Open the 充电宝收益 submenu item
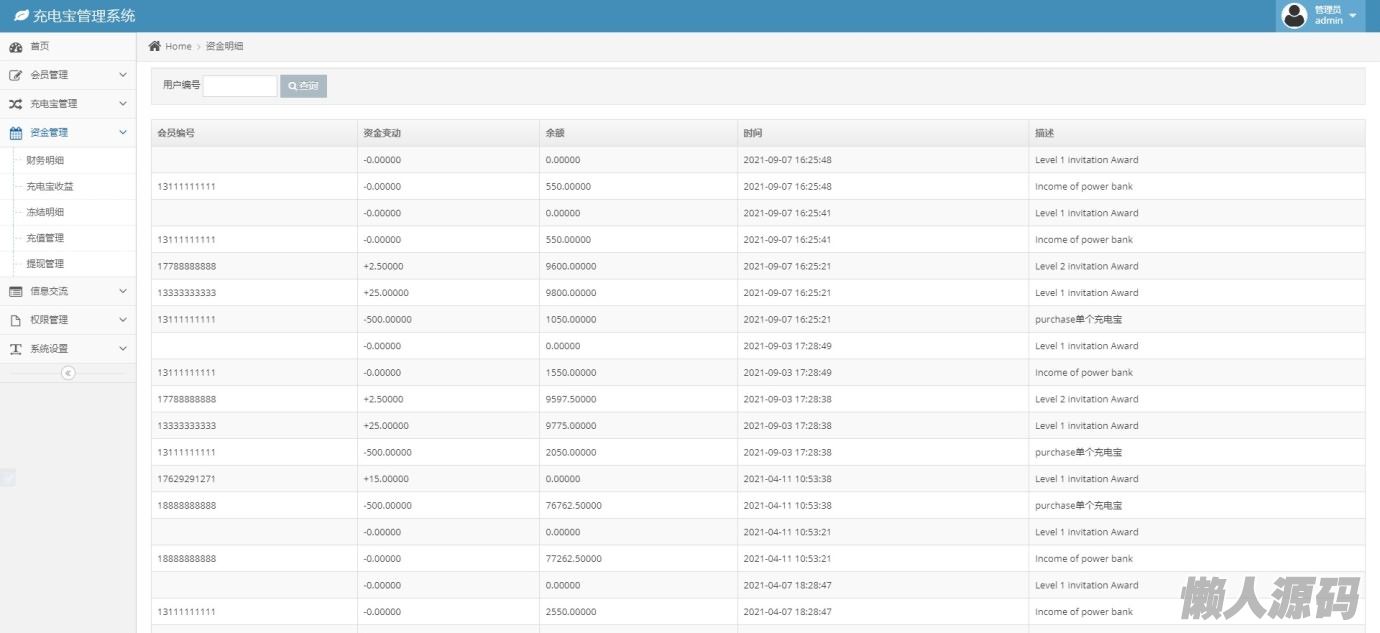Viewport: 1380px width, 633px height. click(50, 186)
